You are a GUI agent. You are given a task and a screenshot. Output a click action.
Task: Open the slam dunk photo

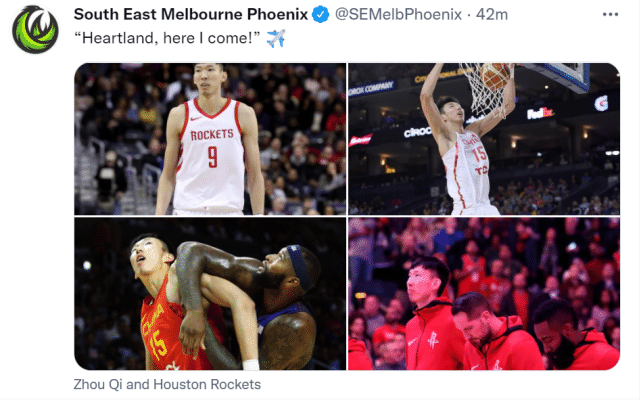484,139
